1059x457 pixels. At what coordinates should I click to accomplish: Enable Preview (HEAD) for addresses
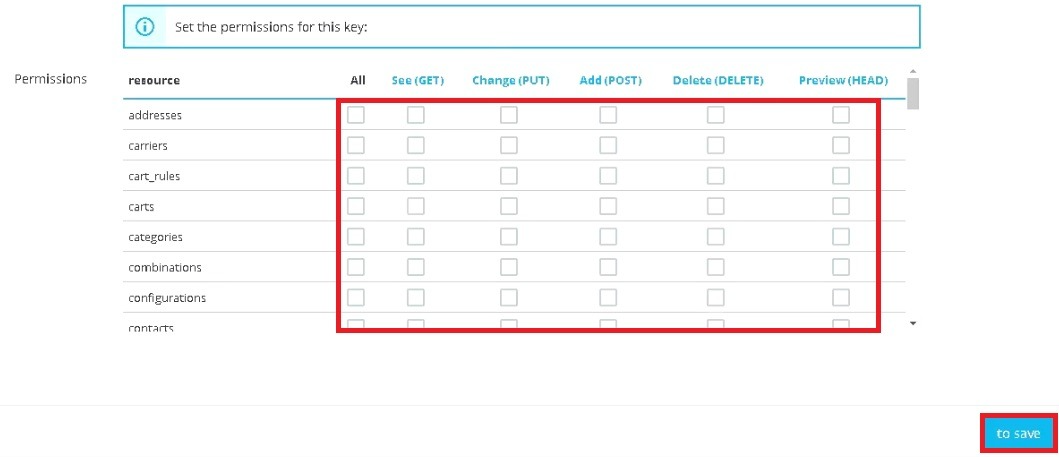(841, 115)
